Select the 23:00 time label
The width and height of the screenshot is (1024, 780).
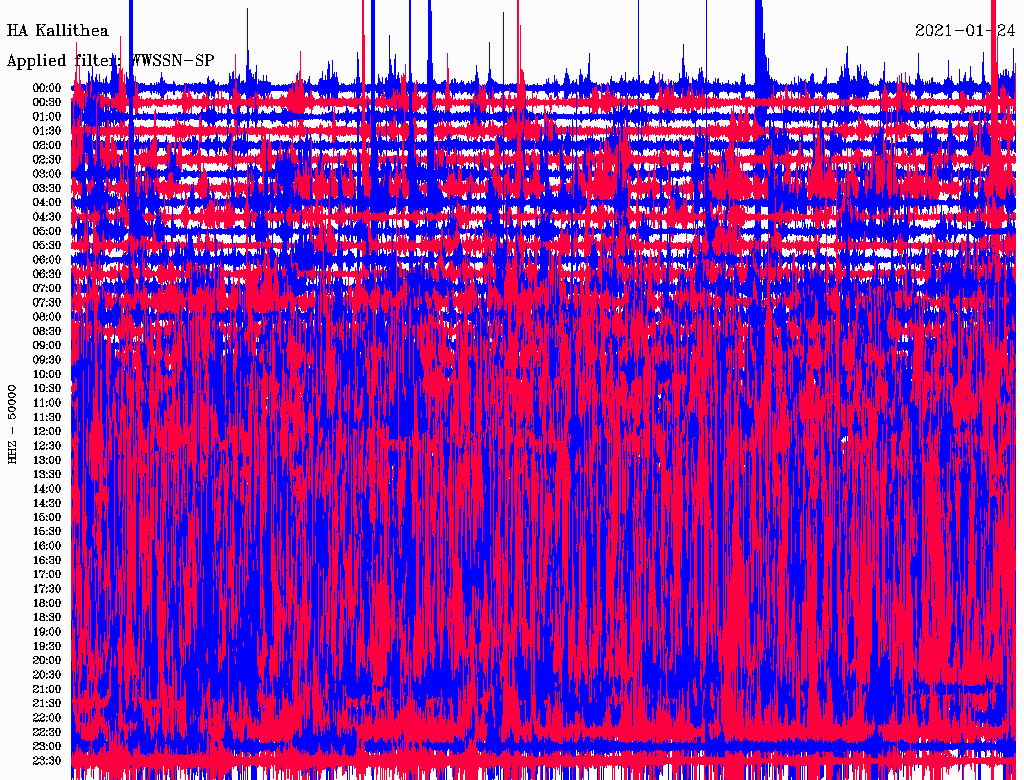click(47, 747)
